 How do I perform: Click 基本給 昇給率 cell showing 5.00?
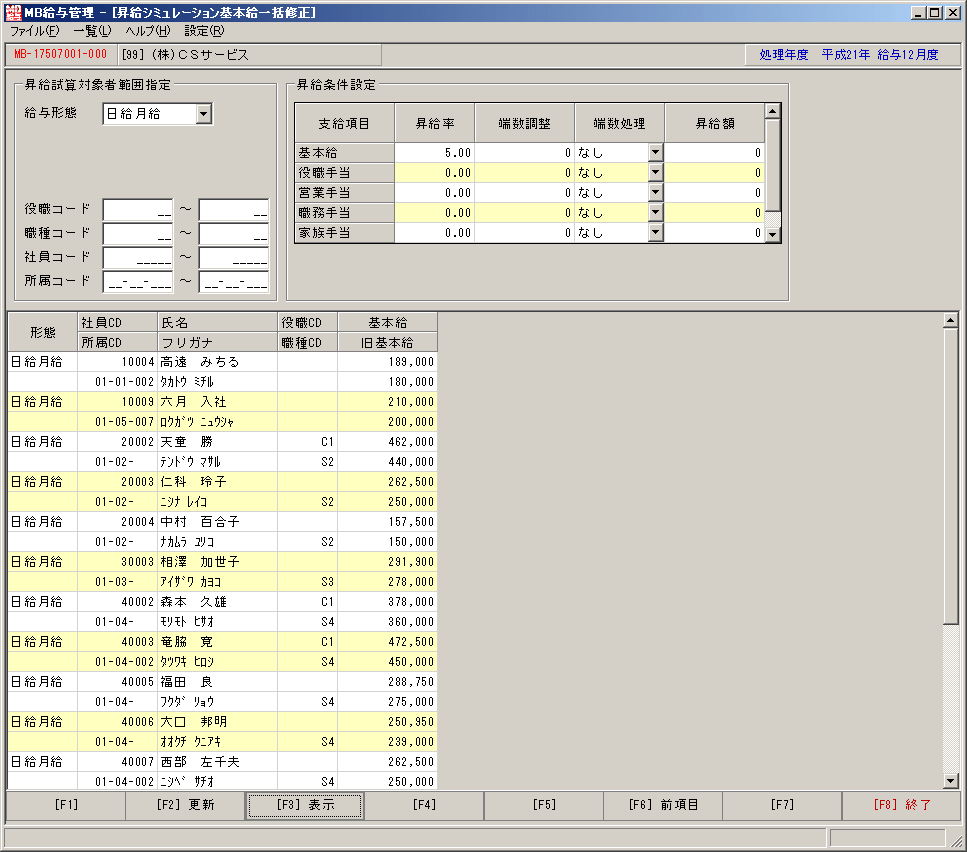(434, 152)
